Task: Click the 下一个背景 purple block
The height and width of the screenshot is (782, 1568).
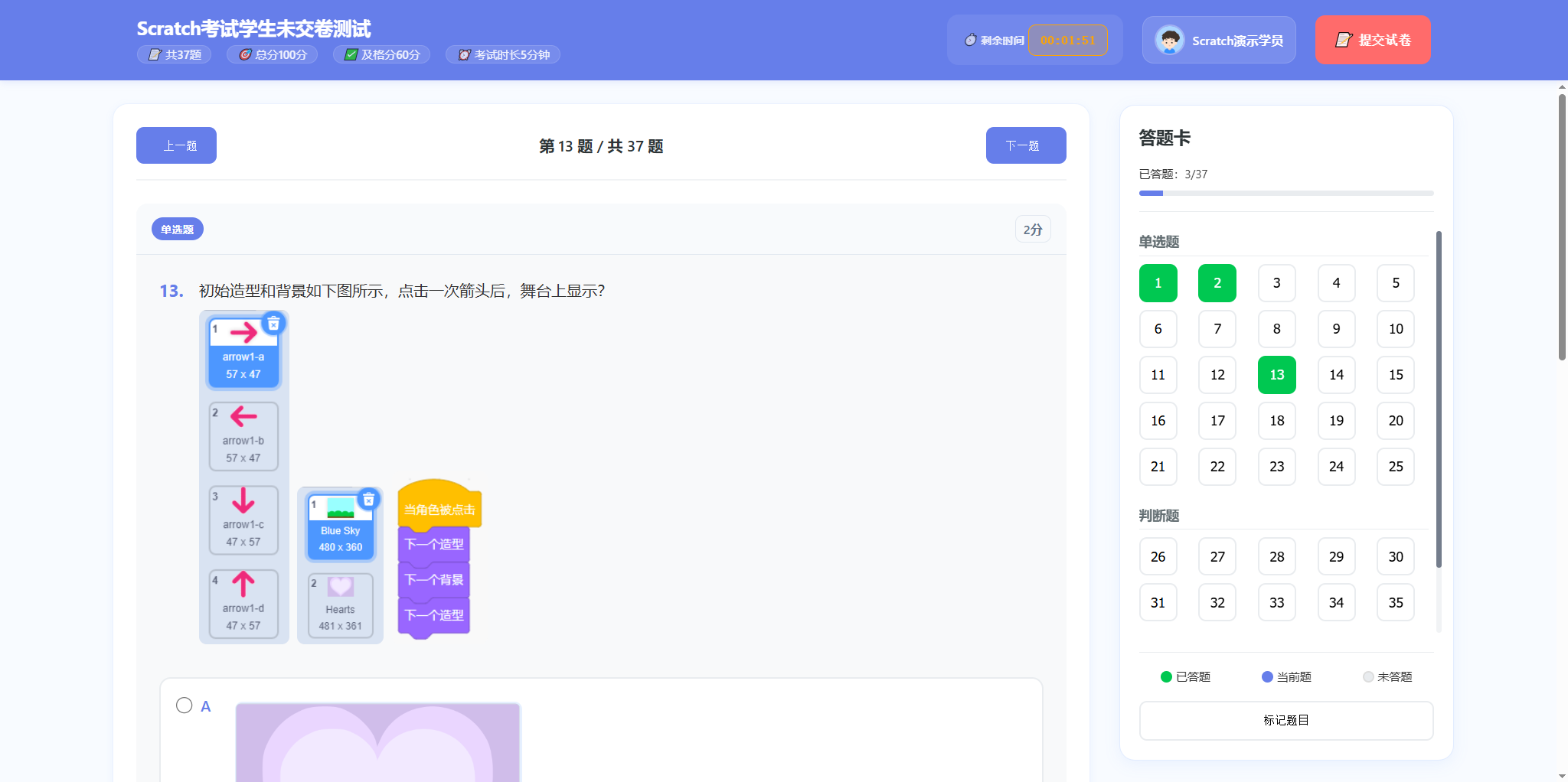Action: click(433, 580)
